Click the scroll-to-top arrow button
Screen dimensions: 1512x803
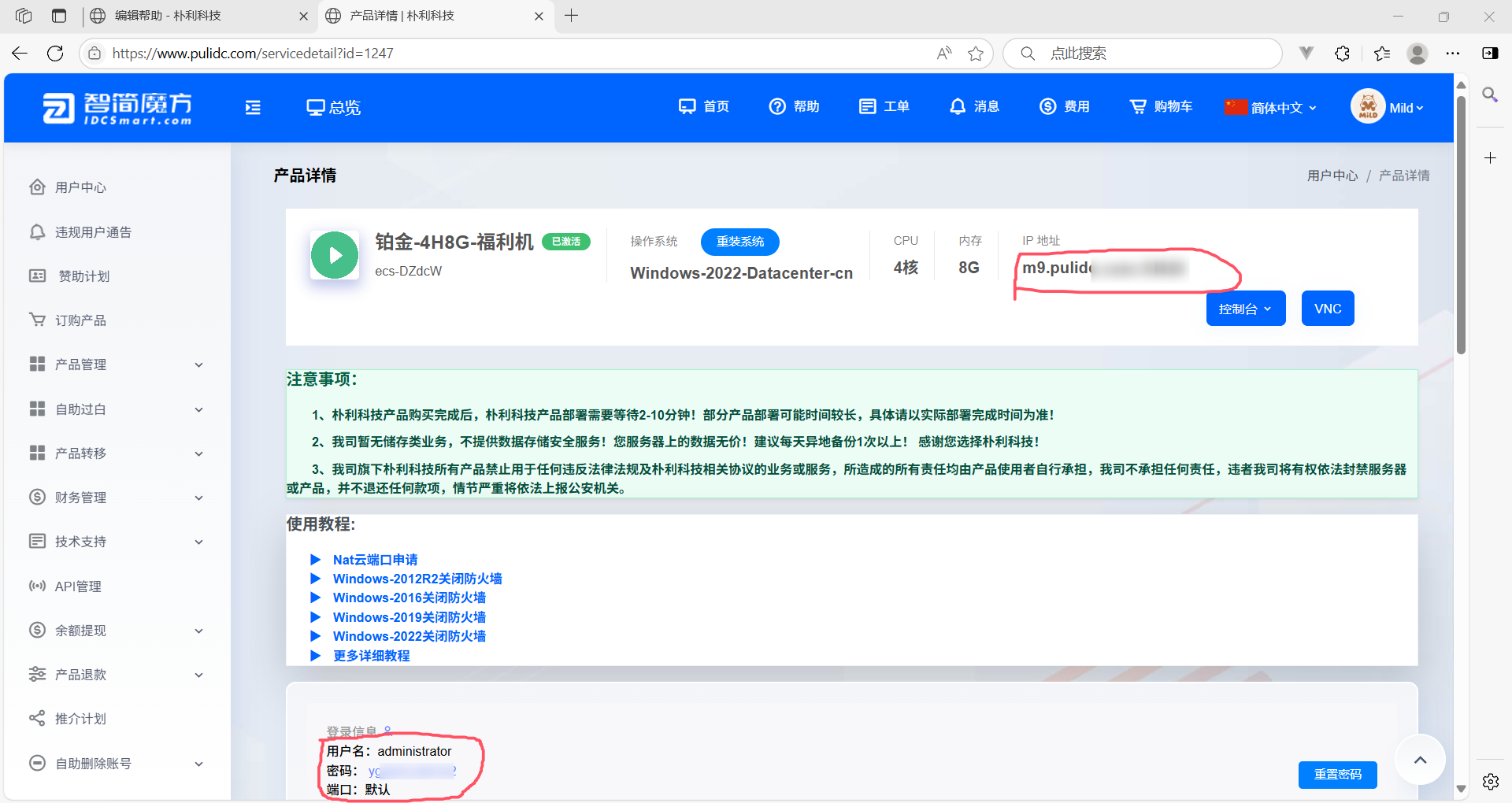pyautogui.click(x=1420, y=760)
